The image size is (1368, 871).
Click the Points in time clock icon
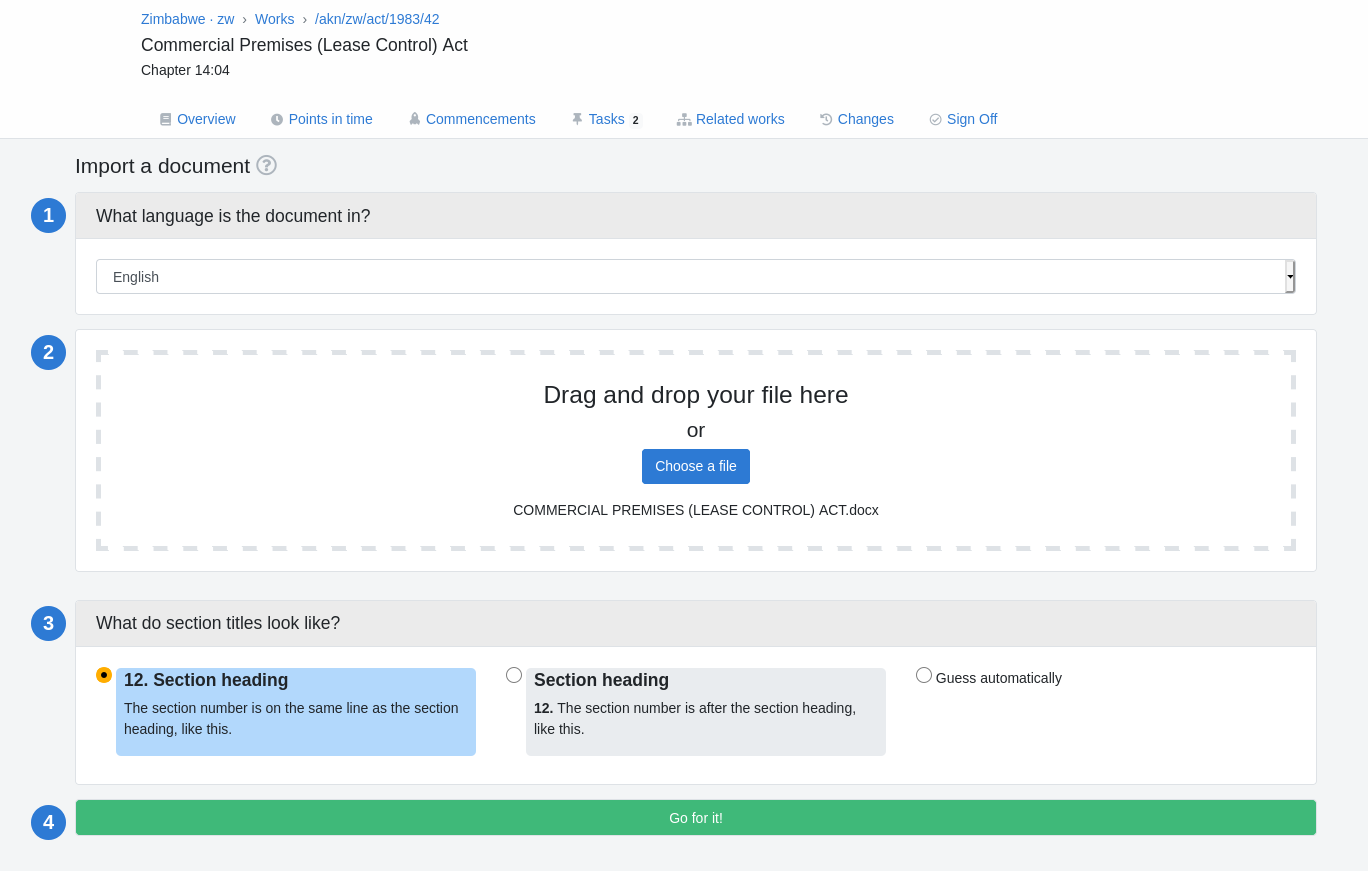[x=277, y=120]
